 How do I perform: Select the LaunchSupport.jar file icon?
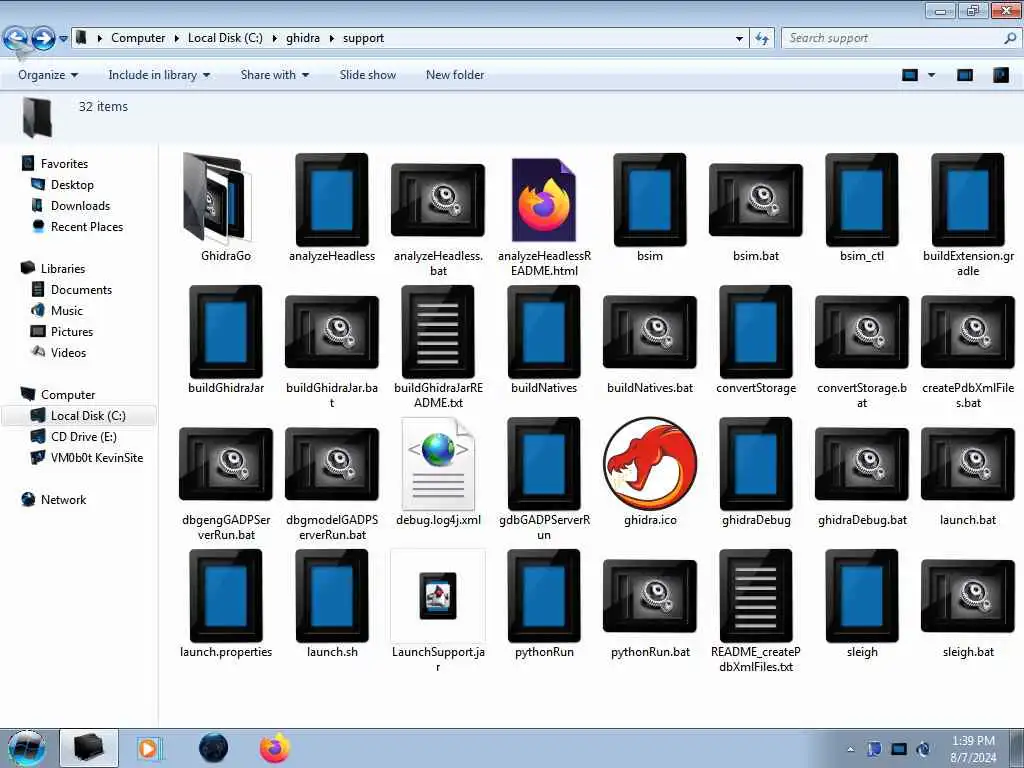[x=438, y=596]
